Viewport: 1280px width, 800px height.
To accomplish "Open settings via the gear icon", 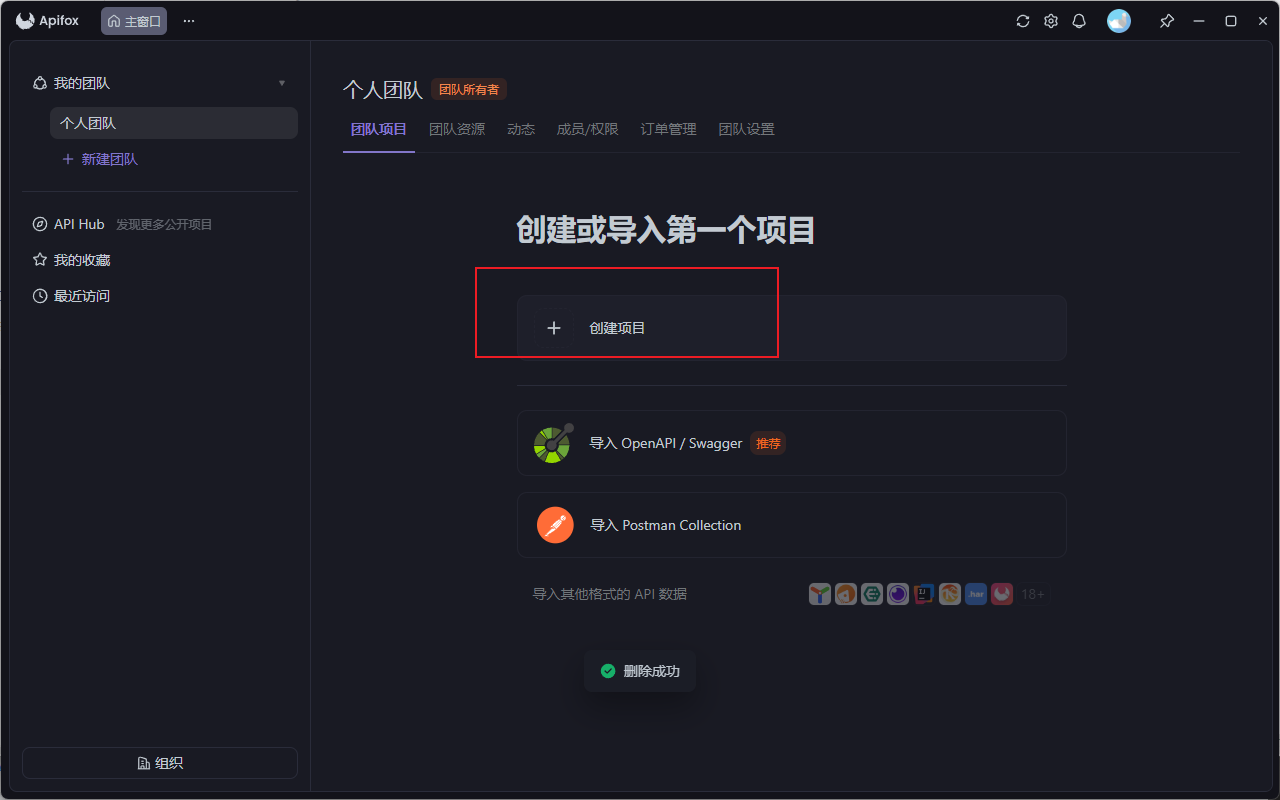I will pos(1051,21).
